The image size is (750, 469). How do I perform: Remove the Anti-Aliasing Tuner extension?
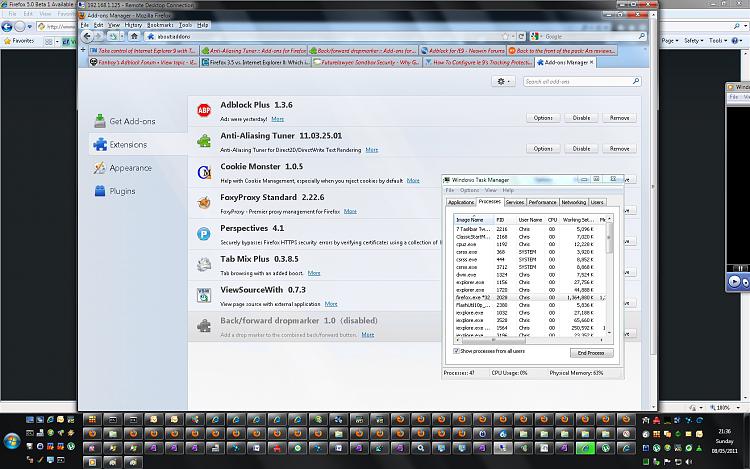[619, 149]
